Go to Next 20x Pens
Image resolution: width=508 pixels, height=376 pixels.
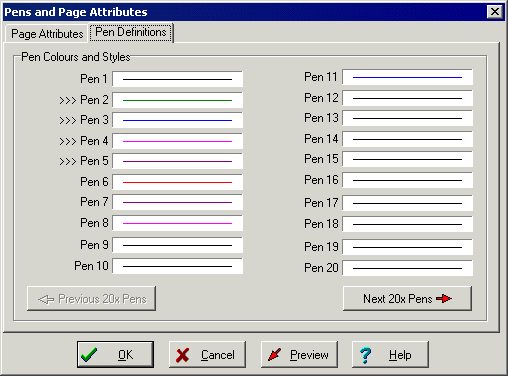(407, 298)
